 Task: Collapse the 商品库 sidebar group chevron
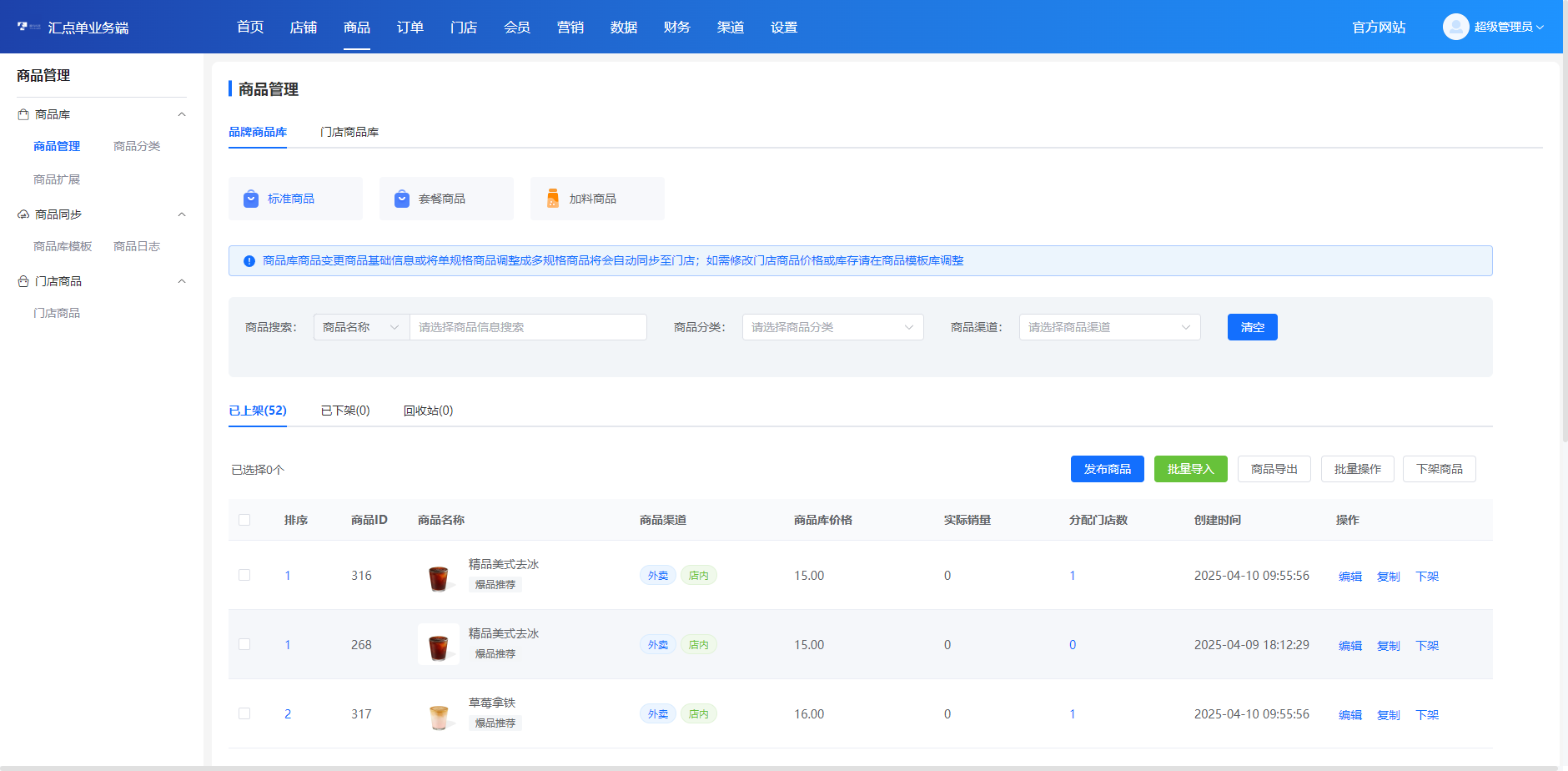point(182,114)
